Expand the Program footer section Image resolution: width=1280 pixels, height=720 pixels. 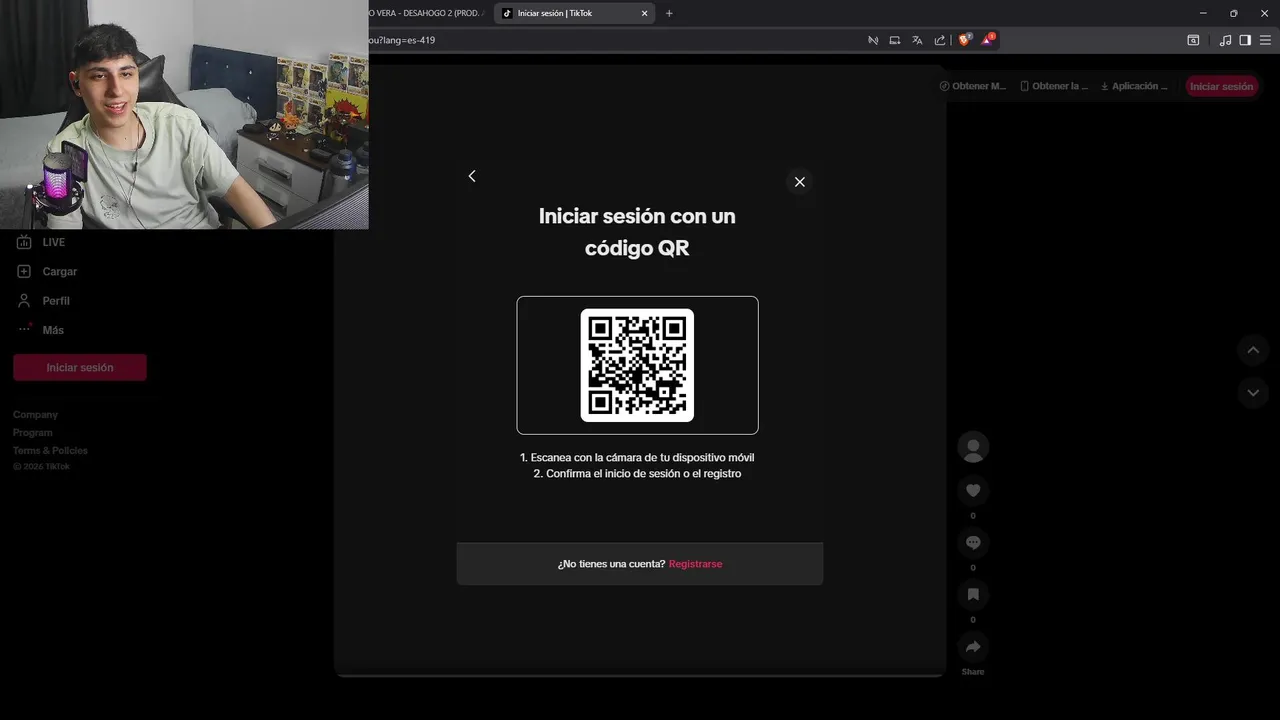(32, 432)
